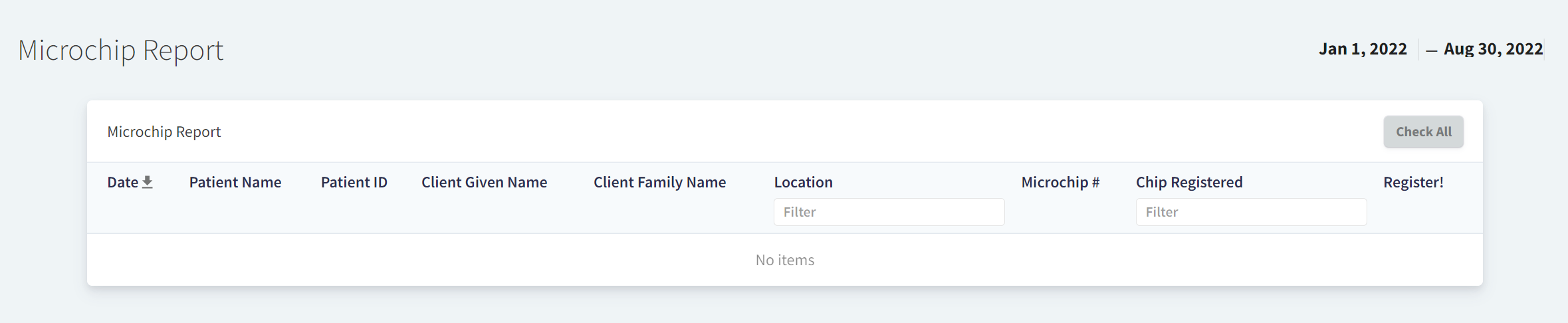The height and width of the screenshot is (323, 1568).
Task: Sort by the Patient Name column
Action: click(x=235, y=182)
